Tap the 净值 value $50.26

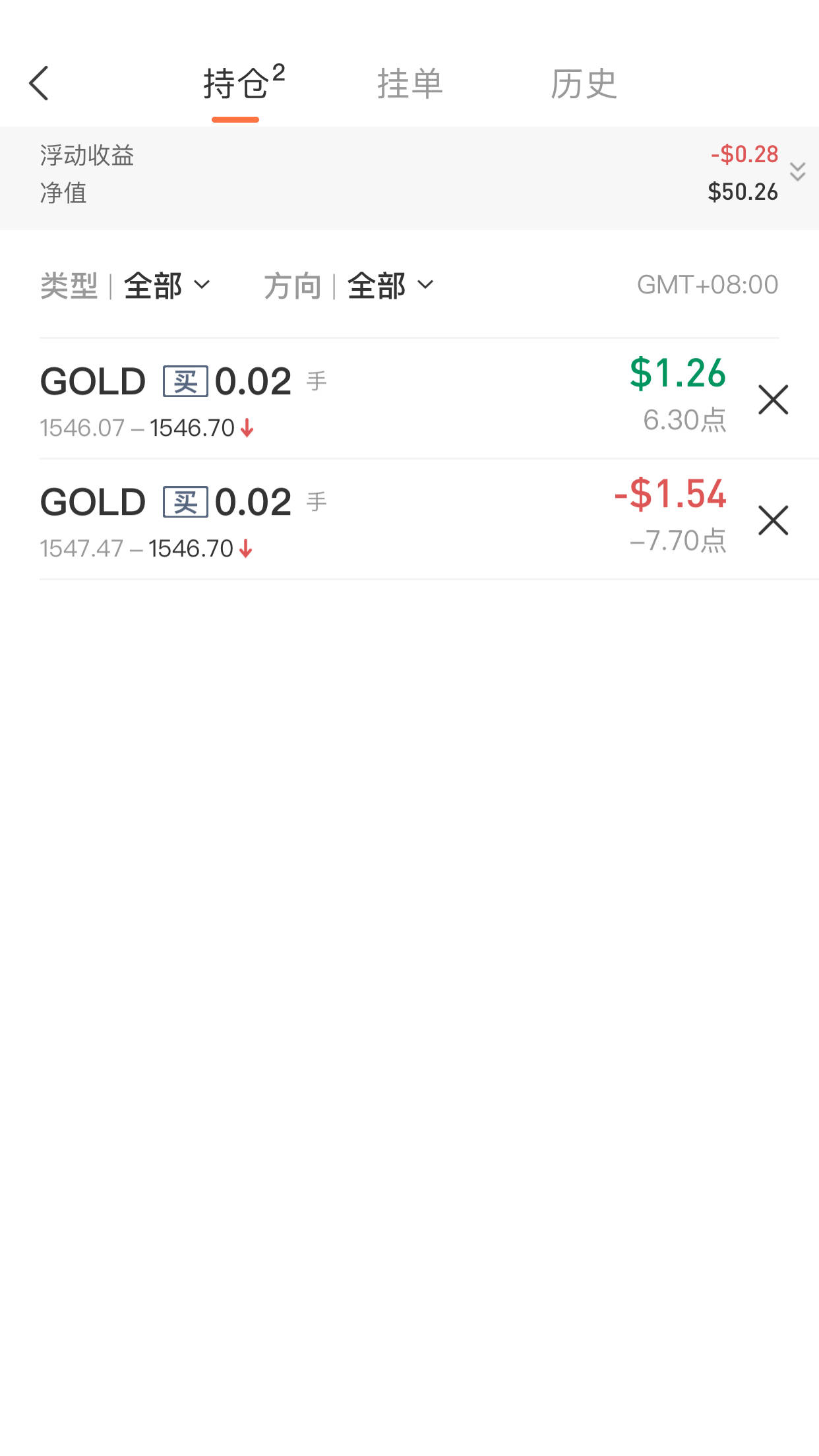pos(743,192)
